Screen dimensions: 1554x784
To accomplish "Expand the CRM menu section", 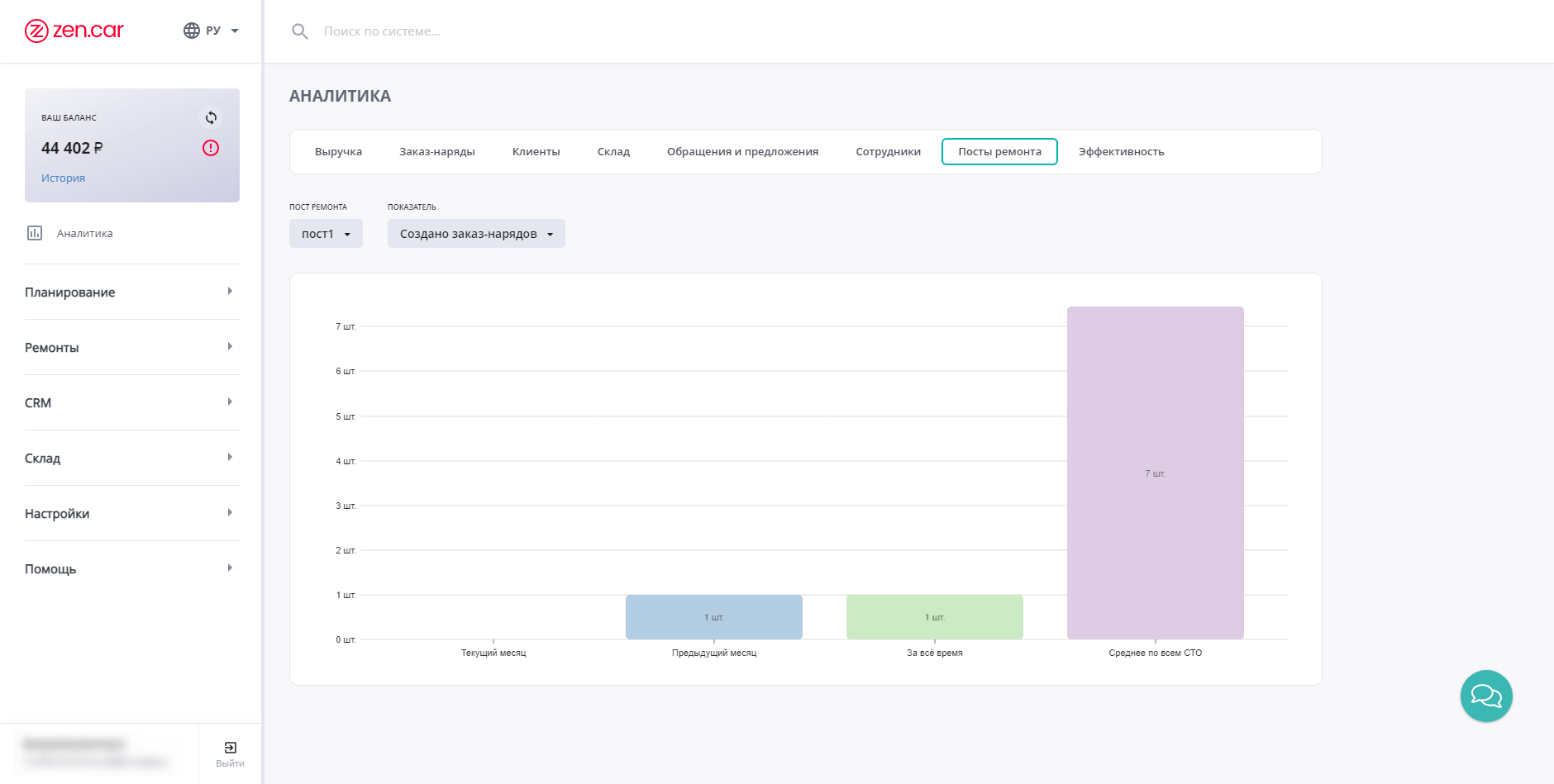I will point(132,402).
